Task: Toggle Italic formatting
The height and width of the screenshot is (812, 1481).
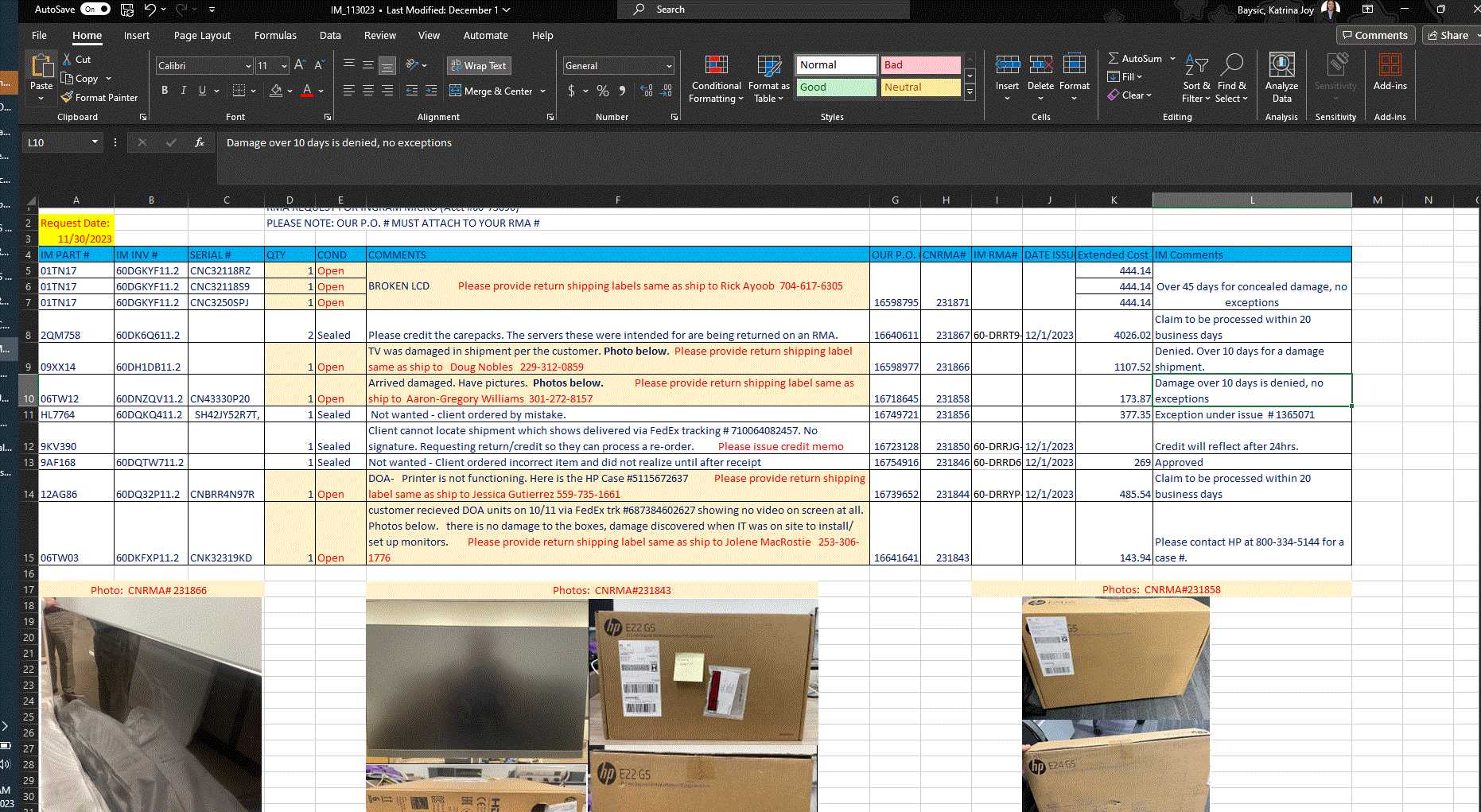Action: click(x=184, y=91)
